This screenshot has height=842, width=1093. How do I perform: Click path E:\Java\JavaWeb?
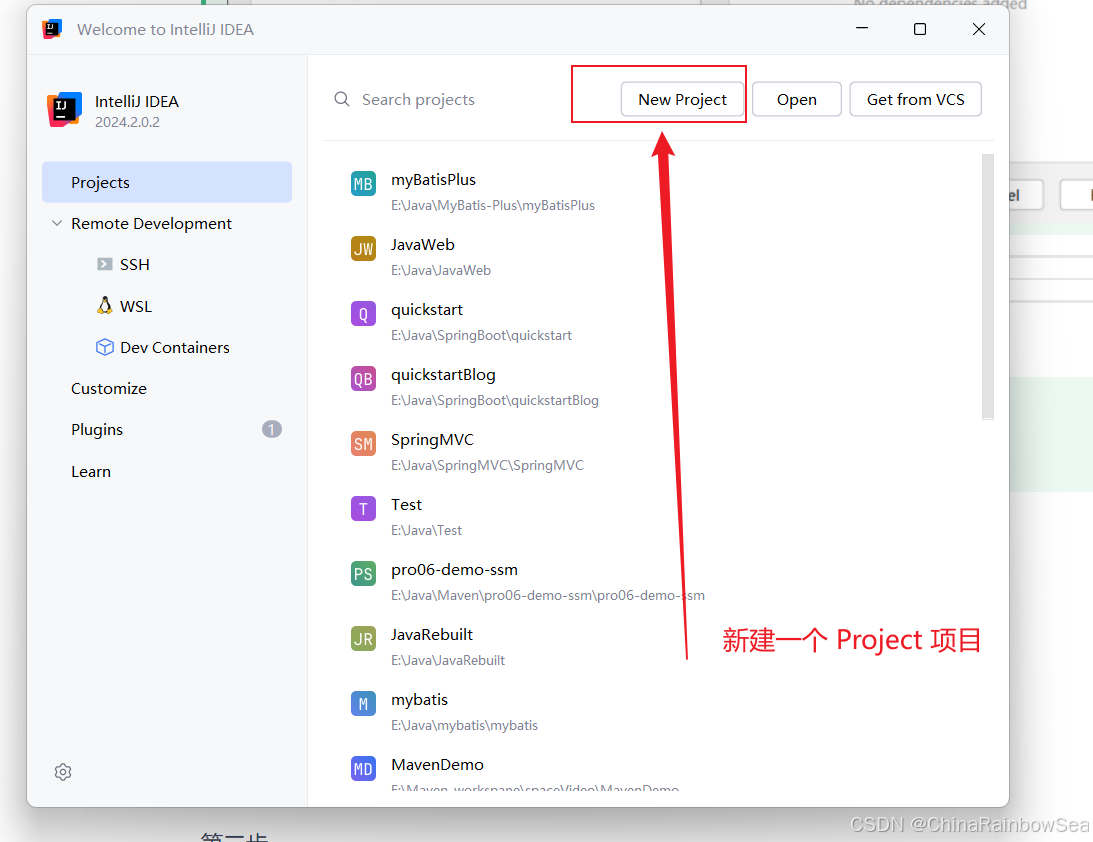tap(441, 270)
